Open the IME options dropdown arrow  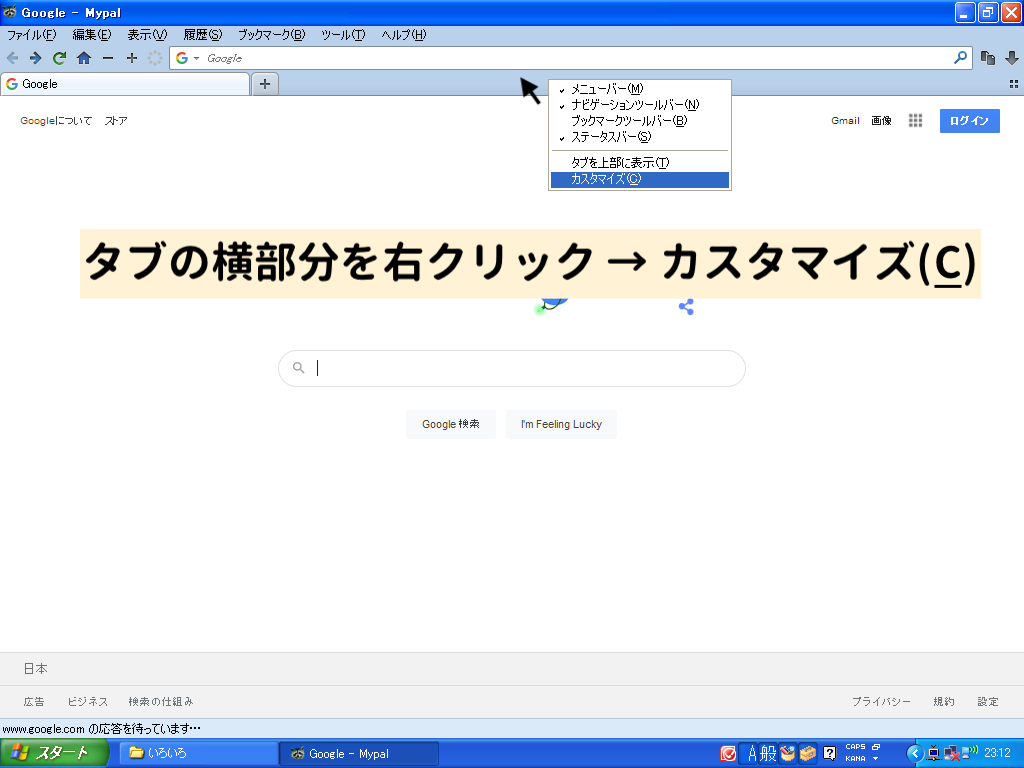(x=875, y=759)
